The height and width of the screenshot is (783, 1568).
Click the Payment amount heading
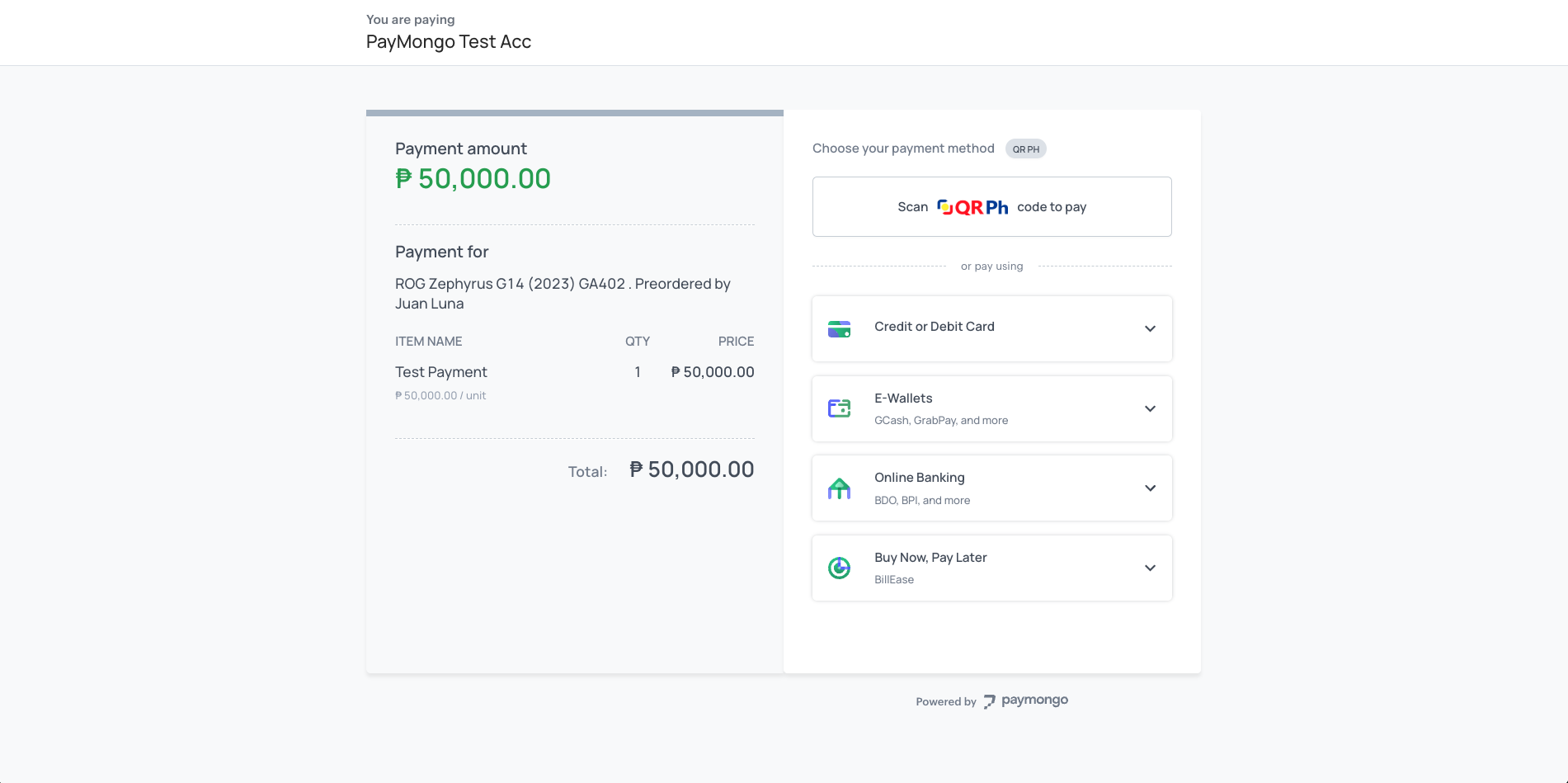[460, 149]
